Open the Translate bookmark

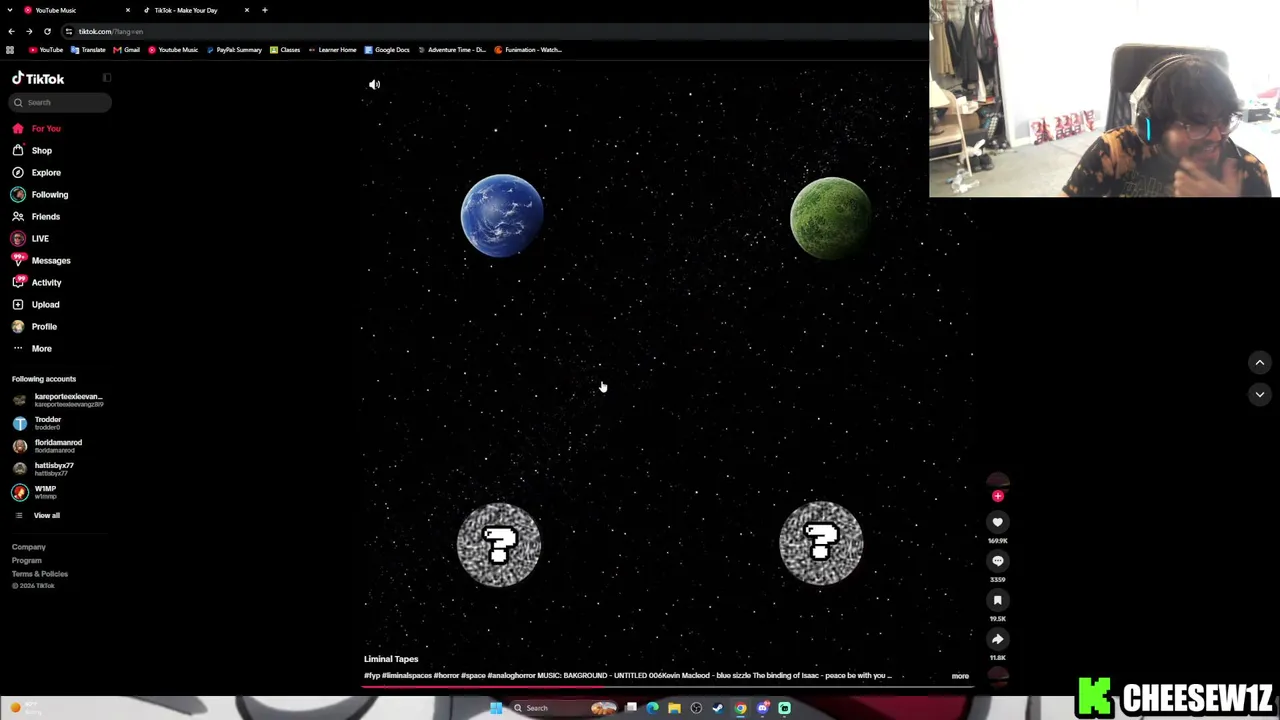[x=89, y=50]
